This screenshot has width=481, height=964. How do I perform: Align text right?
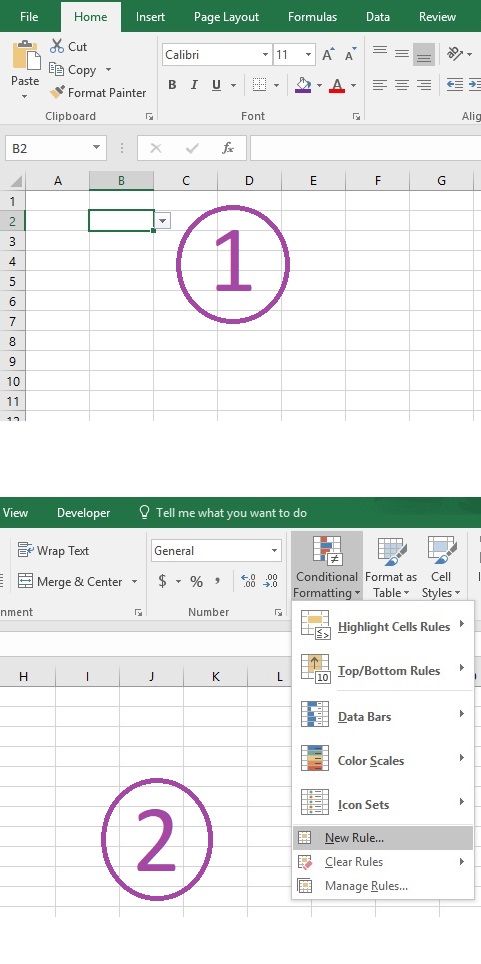point(424,85)
